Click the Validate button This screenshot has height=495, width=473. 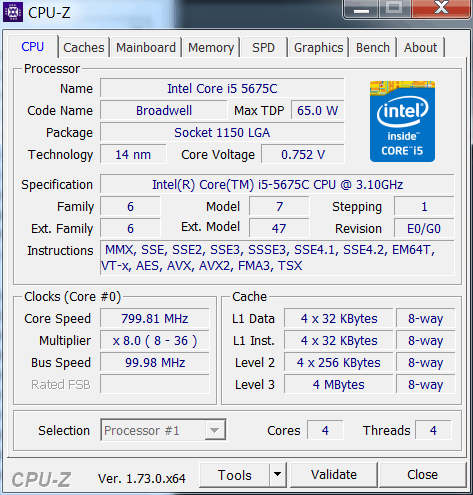[x=334, y=475]
